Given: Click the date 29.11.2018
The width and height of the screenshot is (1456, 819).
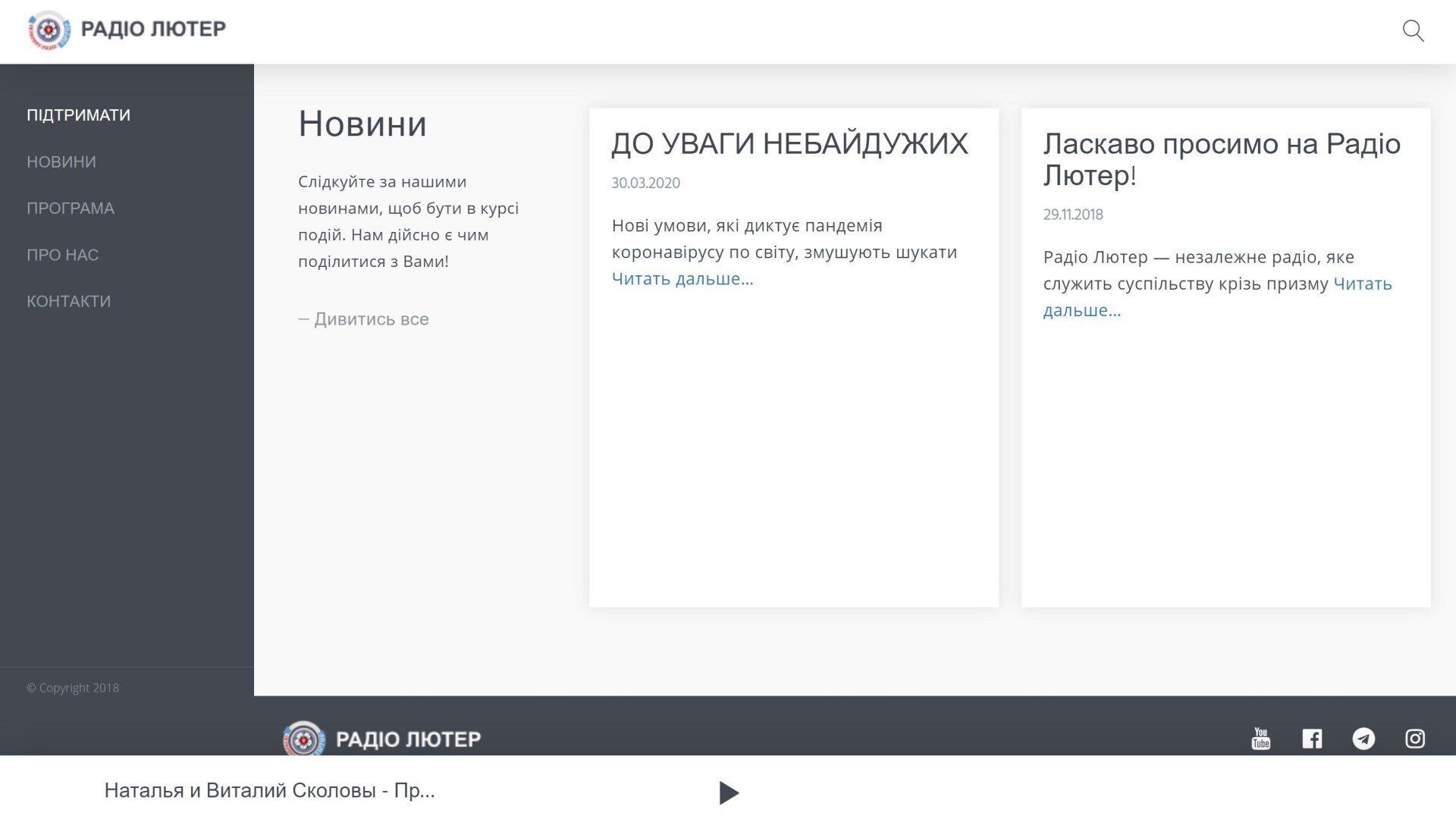Looking at the screenshot, I should coord(1072,215).
